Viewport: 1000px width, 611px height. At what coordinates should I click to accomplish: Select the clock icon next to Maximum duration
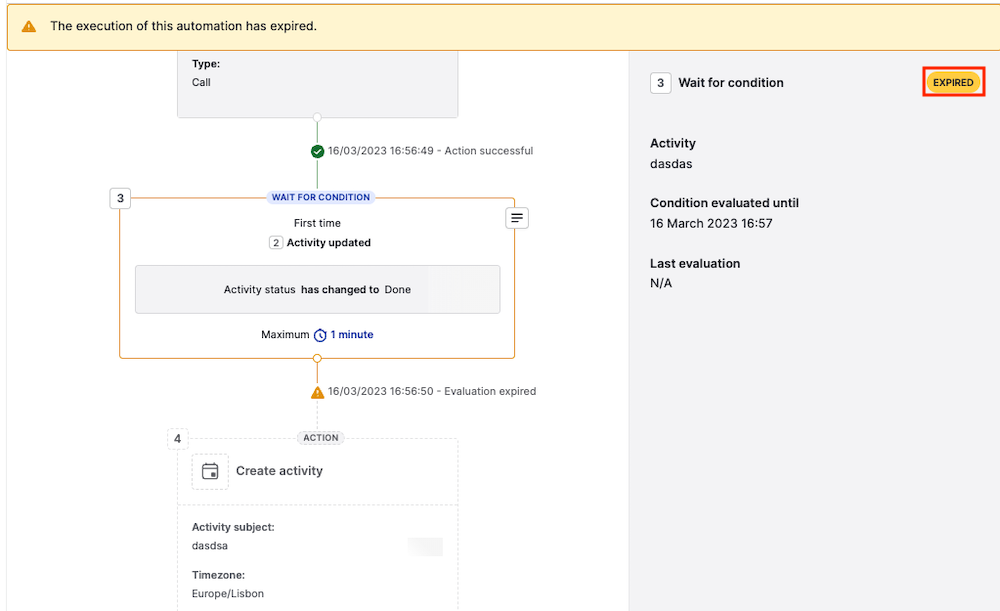click(x=320, y=334)
